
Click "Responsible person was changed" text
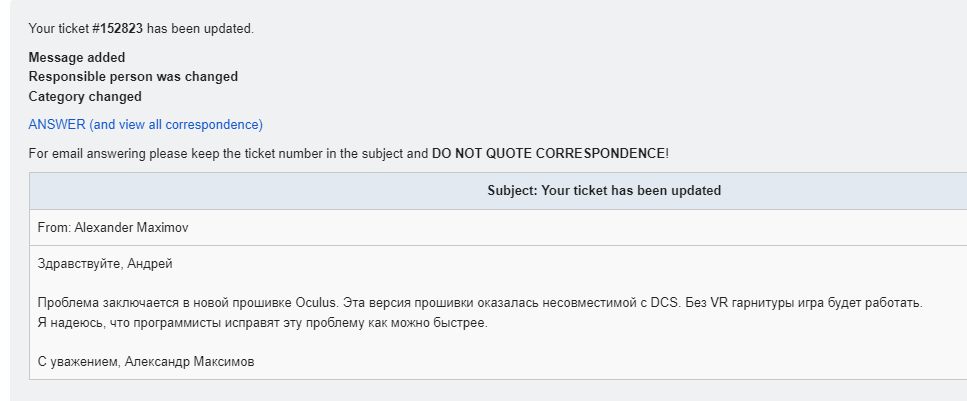[133, 76]
